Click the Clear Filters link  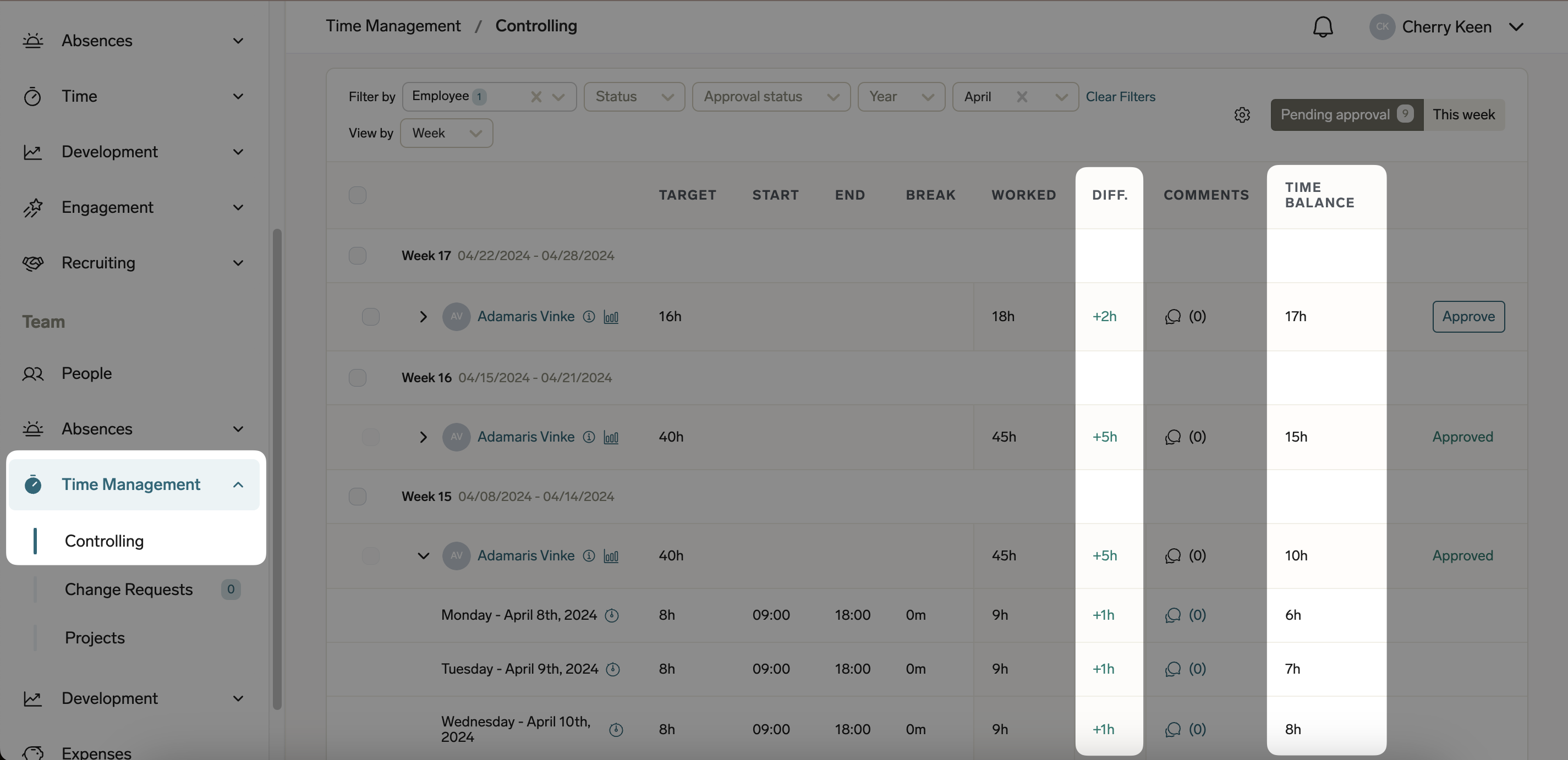pos(1121,96)
